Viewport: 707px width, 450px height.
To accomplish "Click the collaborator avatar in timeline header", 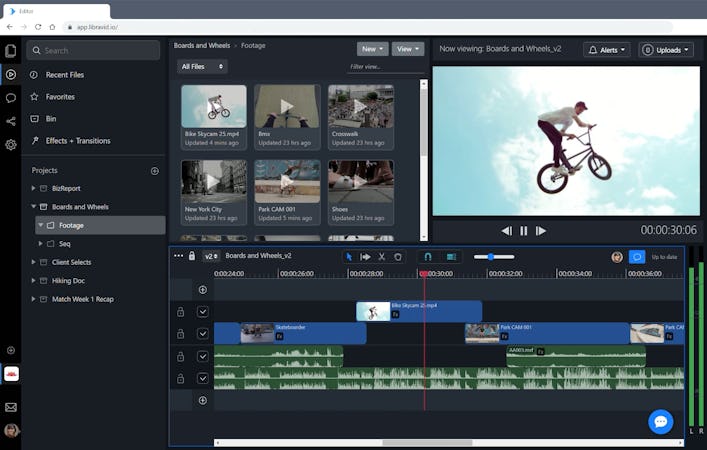I will click(x=617, y=257).
